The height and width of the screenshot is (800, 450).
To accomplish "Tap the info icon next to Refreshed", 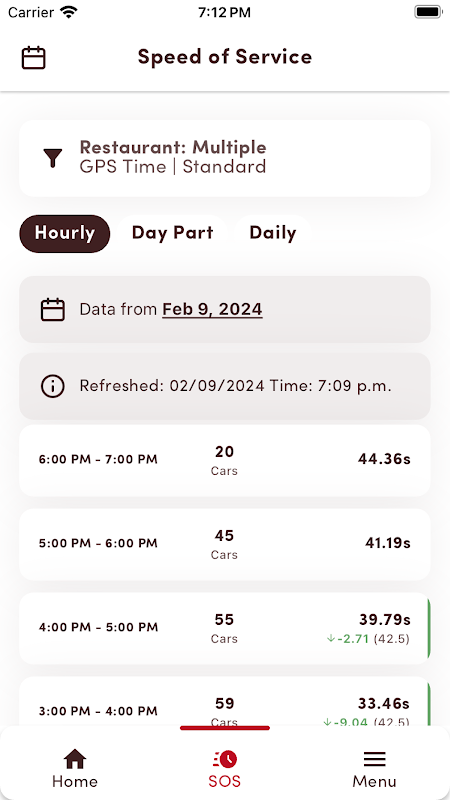I will coord(53,386).
